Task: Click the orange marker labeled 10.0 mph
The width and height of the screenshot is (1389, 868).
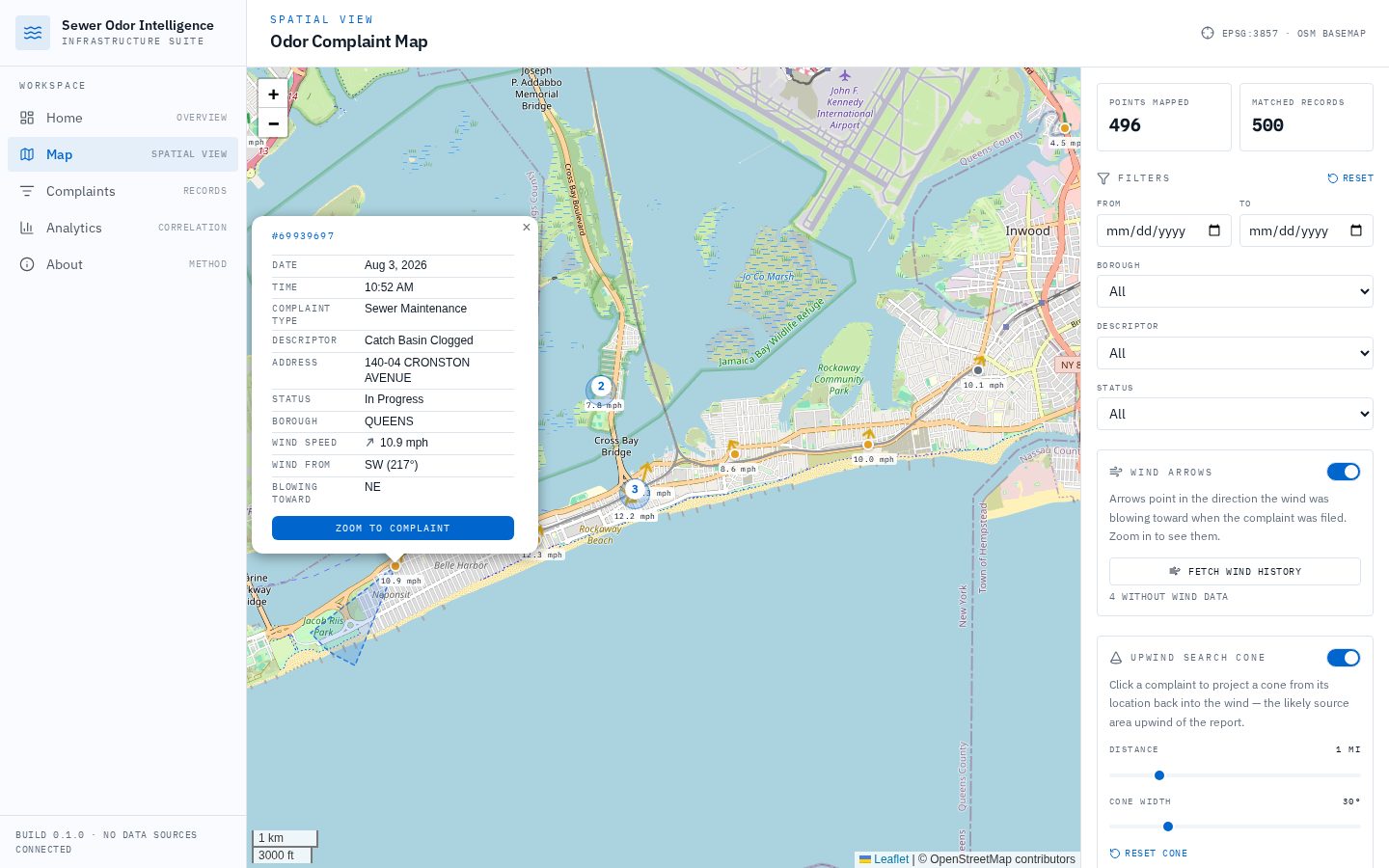Action: coord(868,445)
